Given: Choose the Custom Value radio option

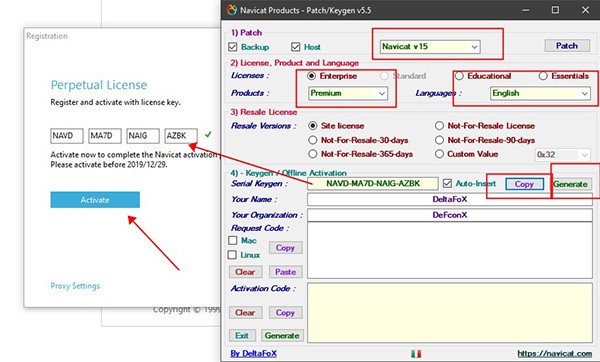Looking at the screenshot, I should point(439,154).
